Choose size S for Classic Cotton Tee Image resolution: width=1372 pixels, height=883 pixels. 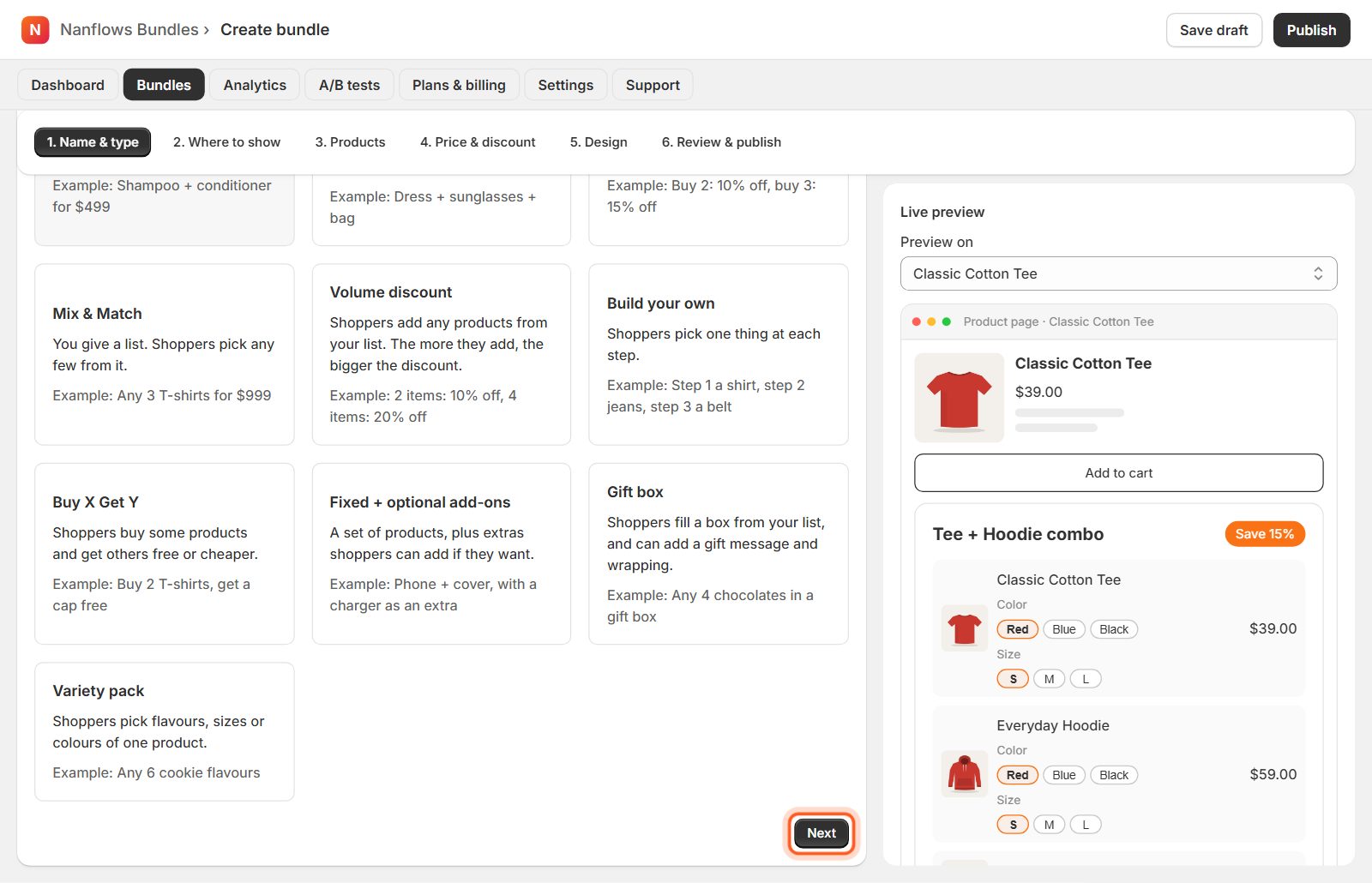click(1013, 679)
